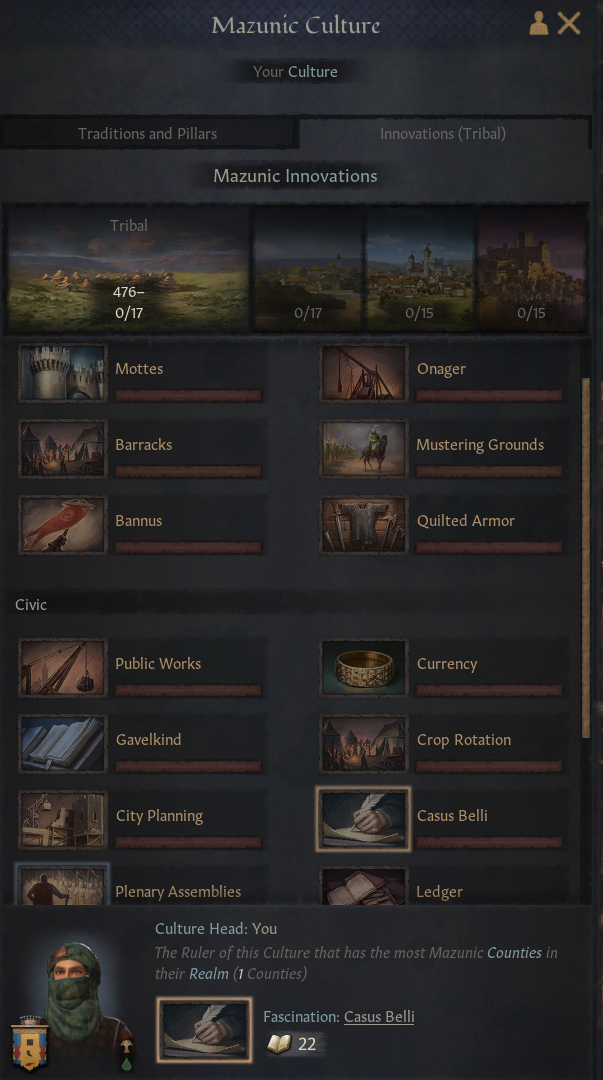
Task: Click the Plenary Assemblies innovation icon
Action: coord(63,885)
